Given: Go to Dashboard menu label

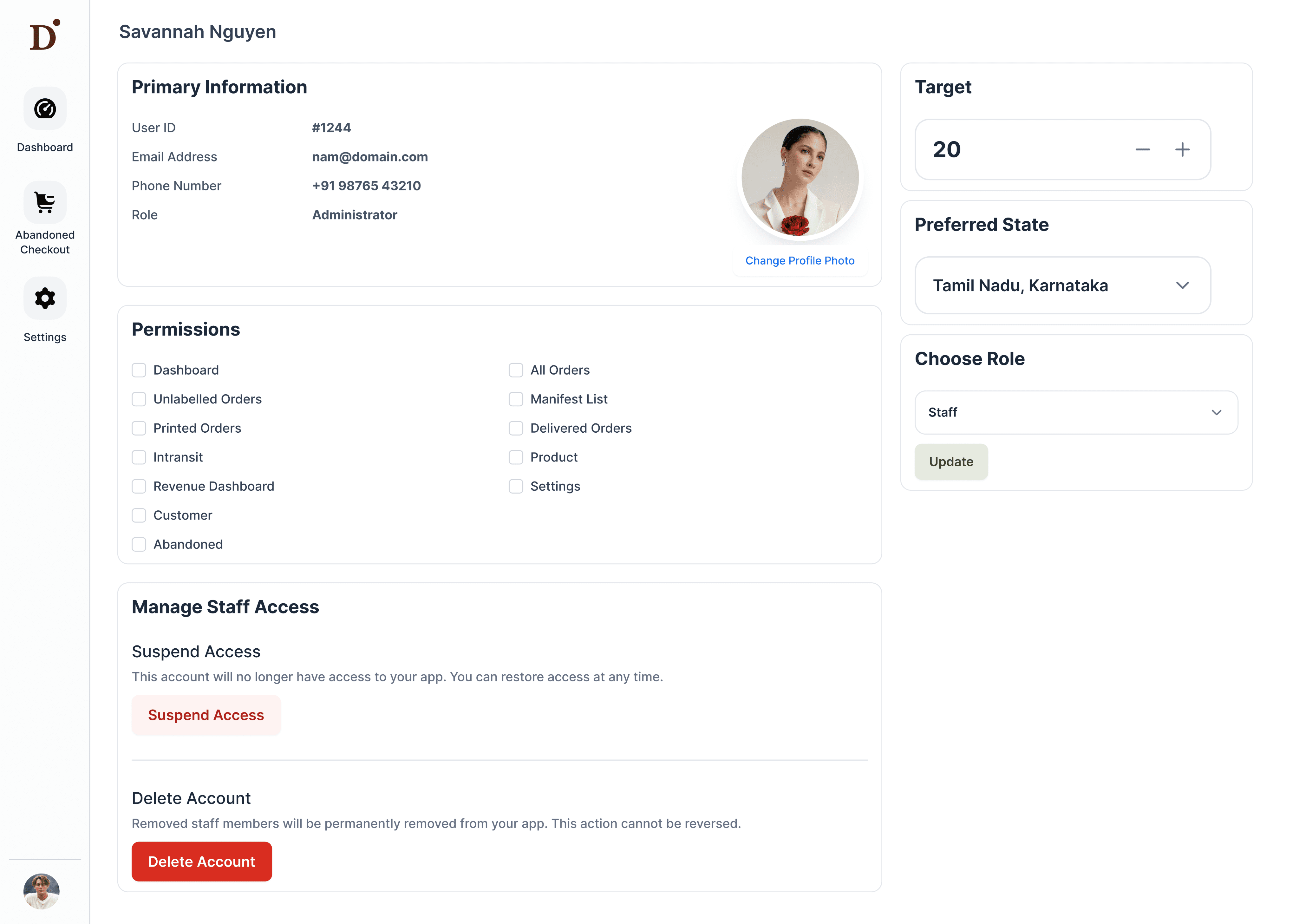Looking at the screenshot, I should pos(45,147).
